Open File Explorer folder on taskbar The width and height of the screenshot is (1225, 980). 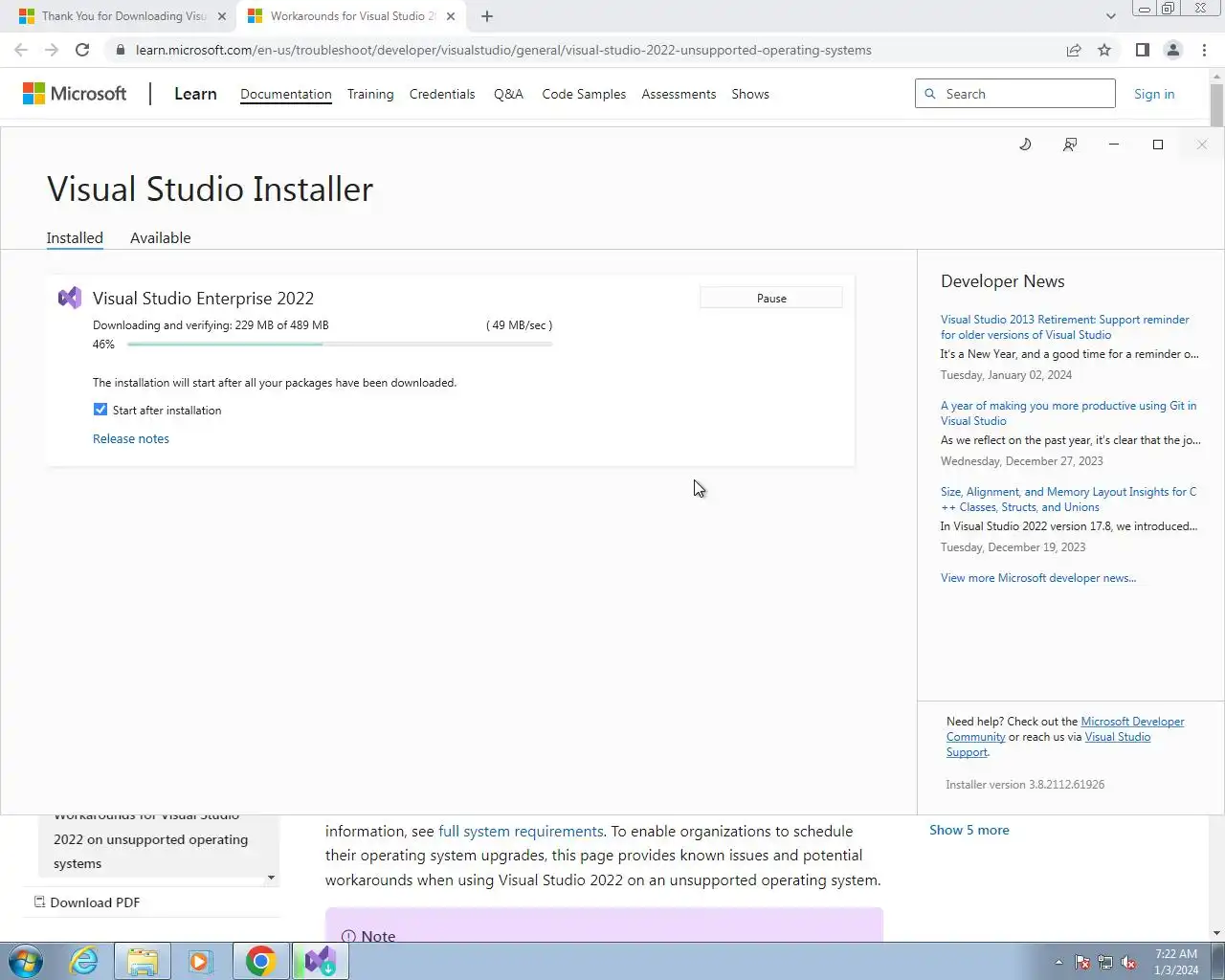click(143, 961)
